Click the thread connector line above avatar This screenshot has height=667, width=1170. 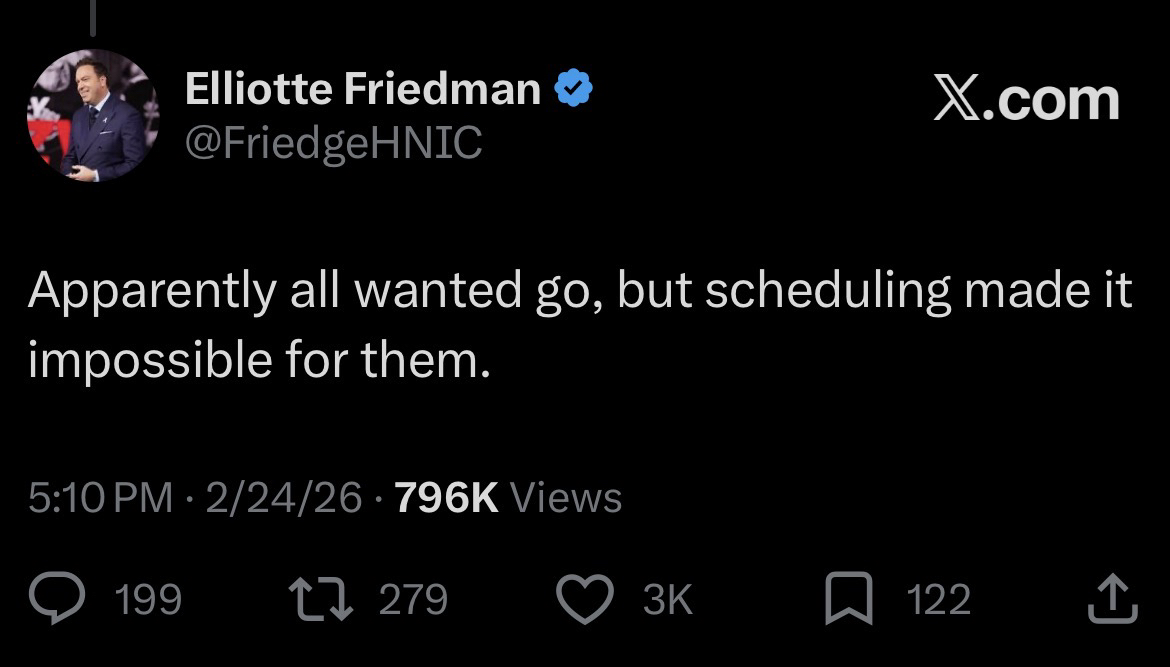(x=92, y=18)
